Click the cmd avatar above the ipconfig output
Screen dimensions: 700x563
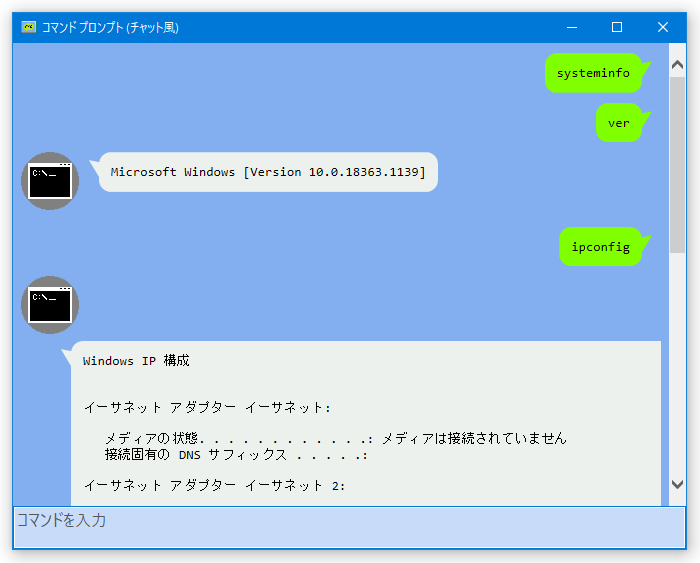pos(50,305)
